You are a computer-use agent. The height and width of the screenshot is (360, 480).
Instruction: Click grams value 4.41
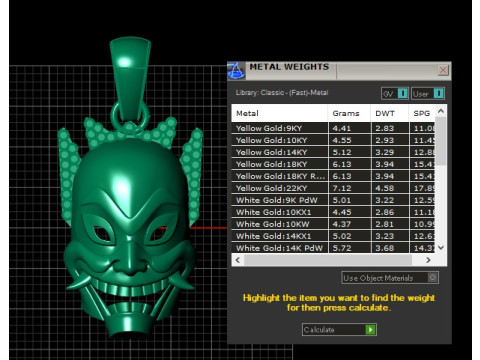tap(342, 128)
